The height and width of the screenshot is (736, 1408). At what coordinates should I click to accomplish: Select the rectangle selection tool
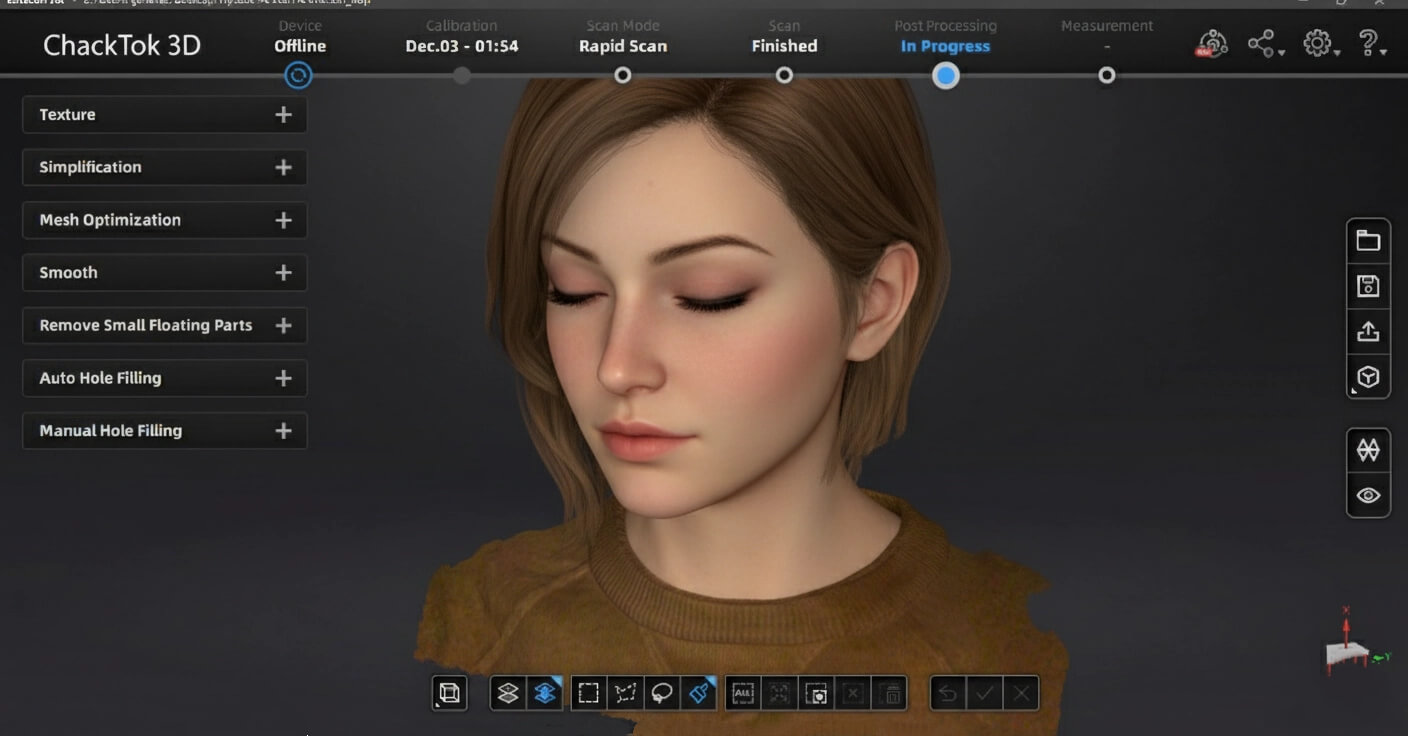(x=589, y=693)
